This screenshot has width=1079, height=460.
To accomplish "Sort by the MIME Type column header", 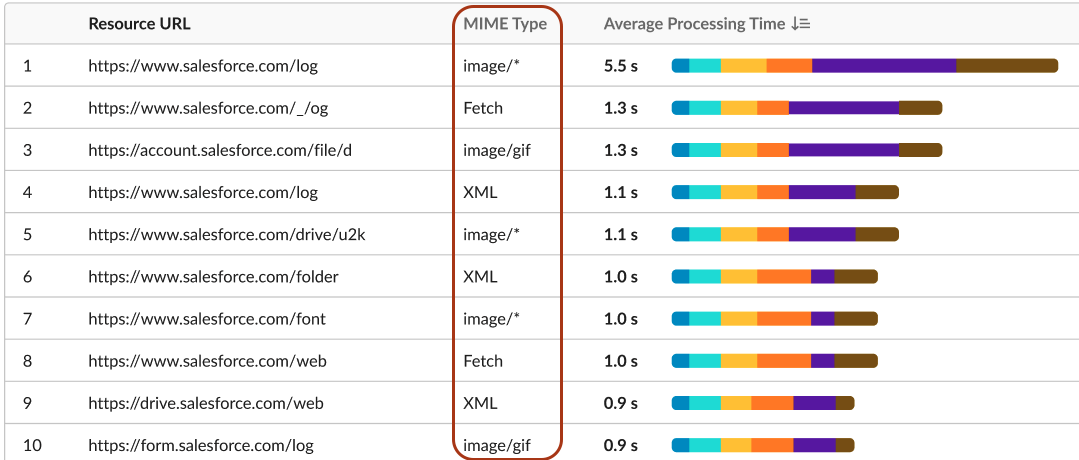I will coord(505,24).
